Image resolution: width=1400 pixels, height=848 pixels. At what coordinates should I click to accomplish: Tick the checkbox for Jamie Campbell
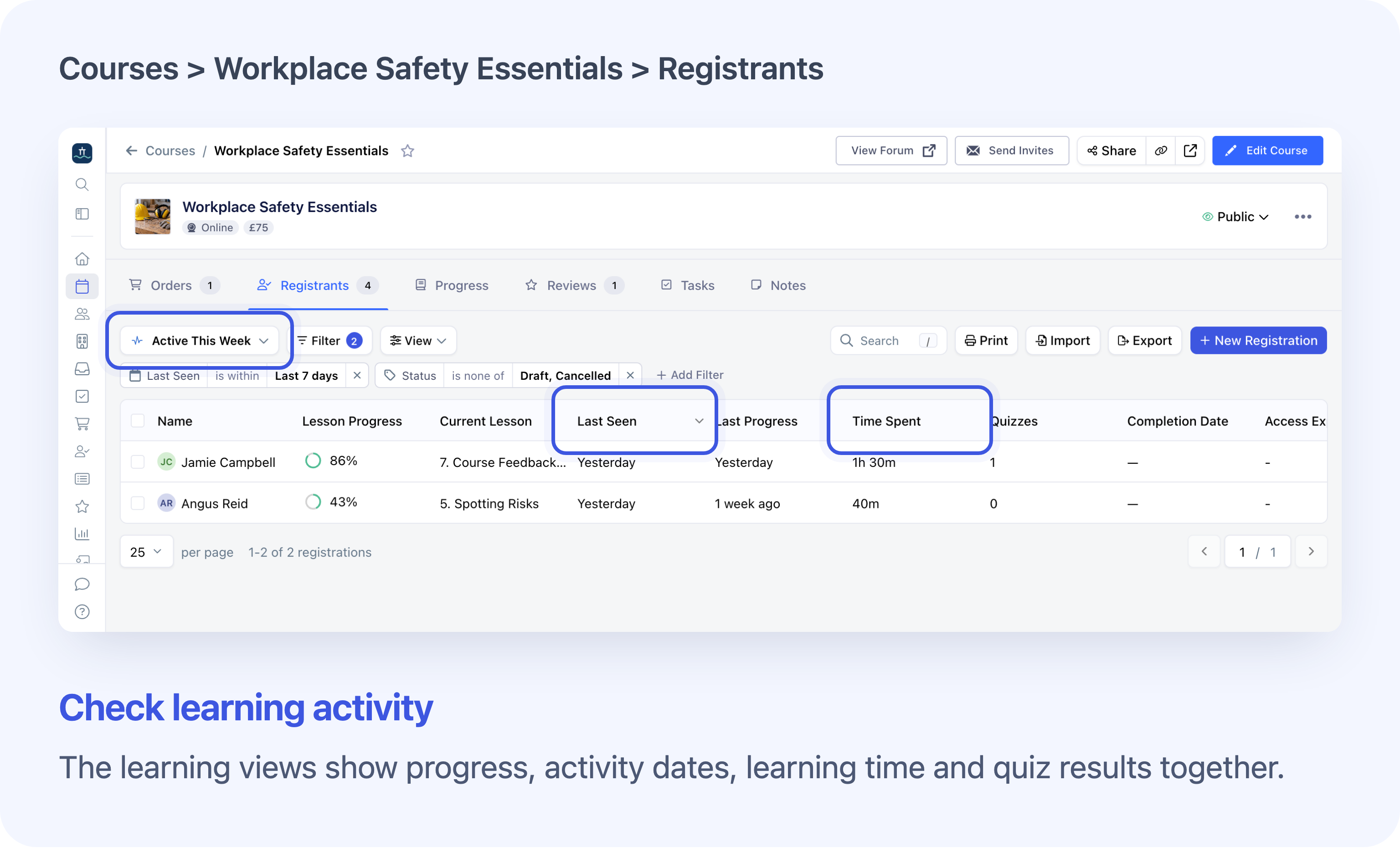click(138, 461)
